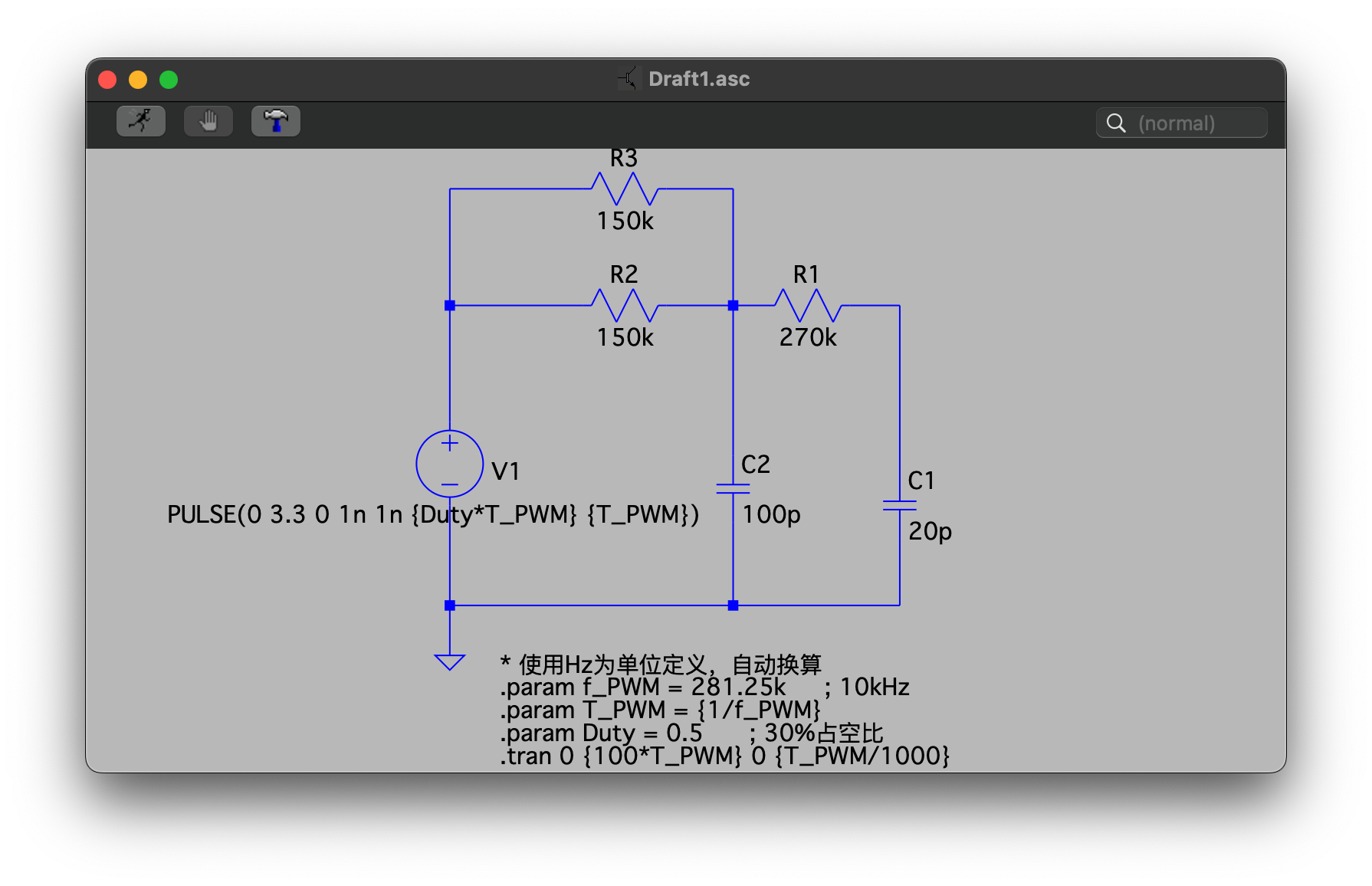Click the 150k value under R2

(x=625, y=338)
